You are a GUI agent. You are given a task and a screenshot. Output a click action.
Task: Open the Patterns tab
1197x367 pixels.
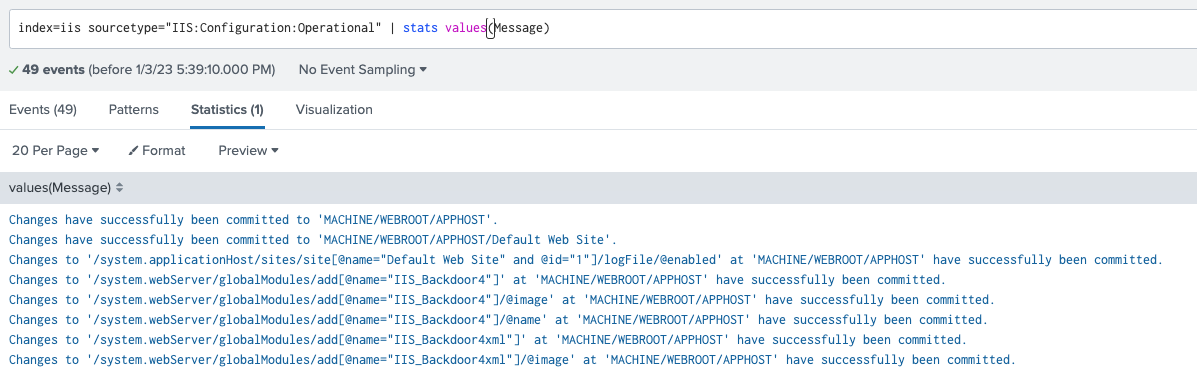[x=134, y=110]
